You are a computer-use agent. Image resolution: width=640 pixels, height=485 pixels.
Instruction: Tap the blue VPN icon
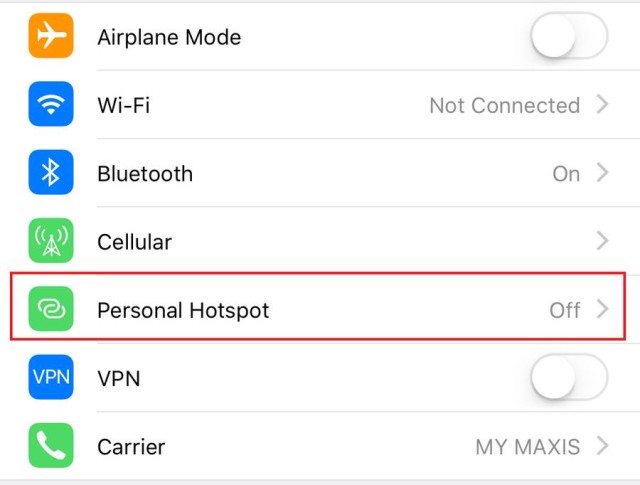[x=51, y=376]
